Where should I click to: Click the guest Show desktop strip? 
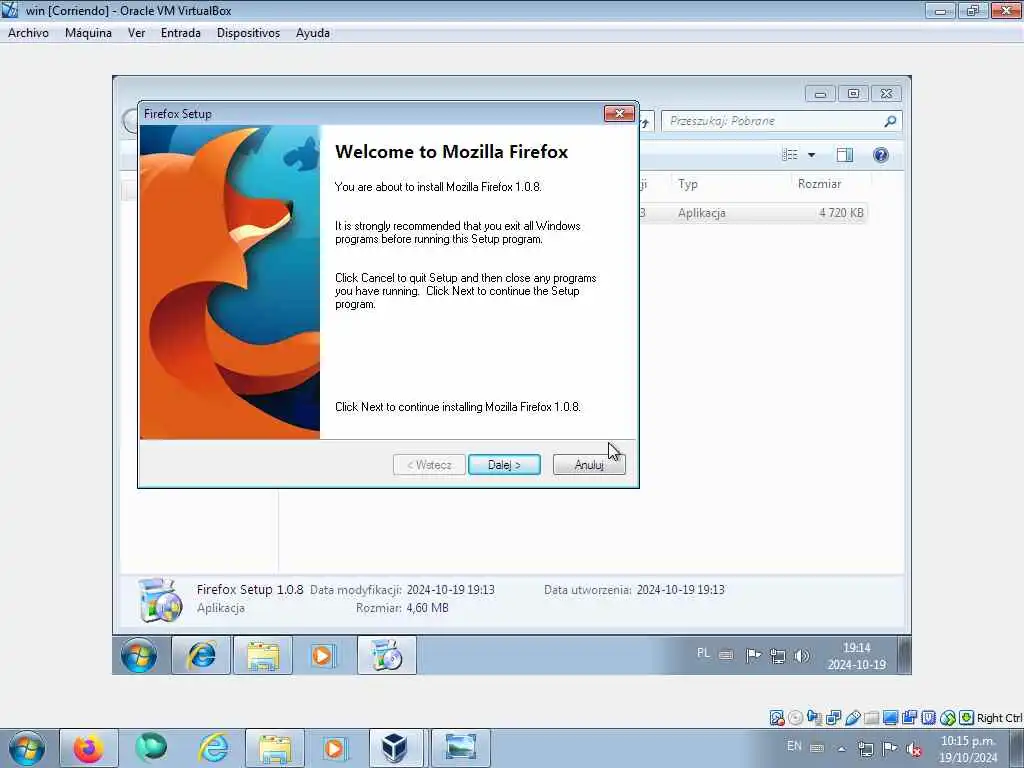pos(904,655)
